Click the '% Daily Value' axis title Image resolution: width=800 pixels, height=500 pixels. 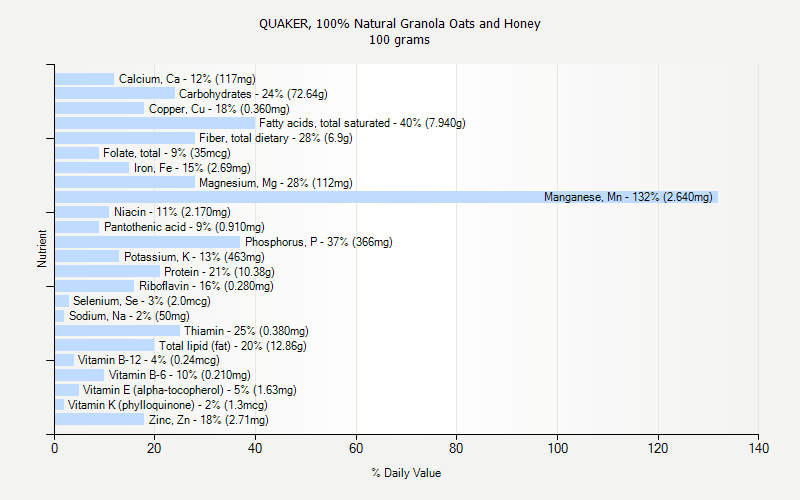tap(406, 473)
